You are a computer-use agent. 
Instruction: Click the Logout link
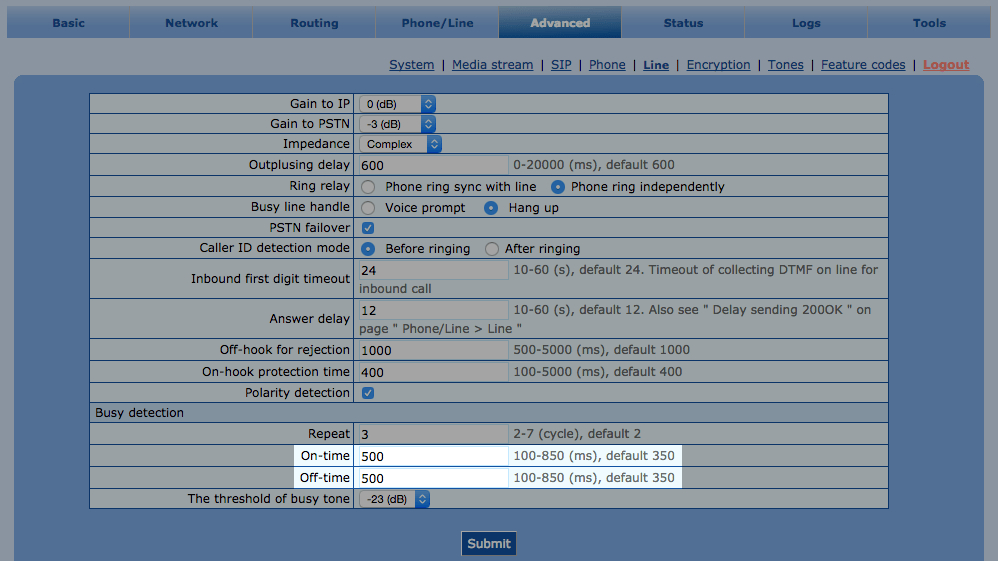click(946, 65)
